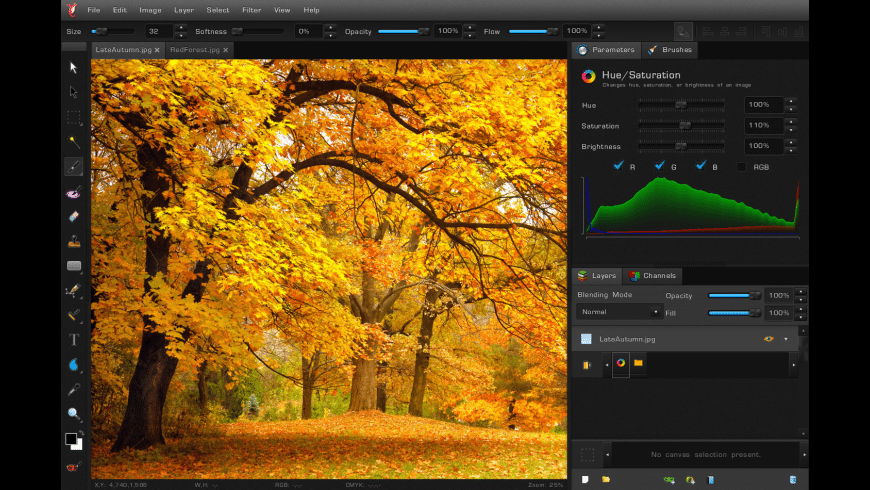
Task: Click the trash icon in Layers panel
Action: (x=792, y=480)
